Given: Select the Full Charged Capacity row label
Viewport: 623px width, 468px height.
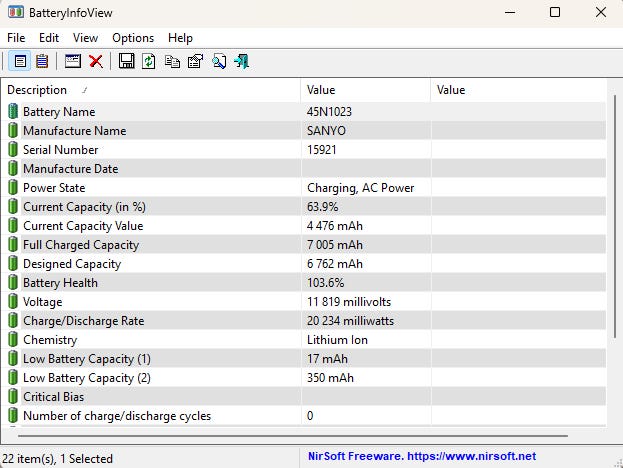Looking at the screenshot, I should pyautogui.click(x=81, y=245).
